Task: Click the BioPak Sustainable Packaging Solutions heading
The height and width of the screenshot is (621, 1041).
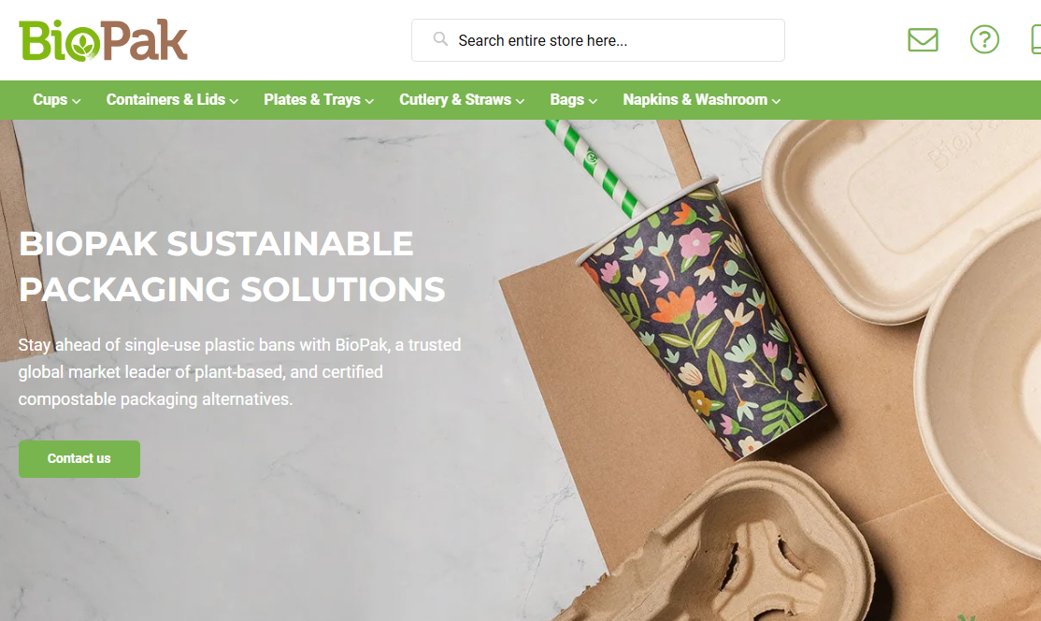Action: [232, 266]
